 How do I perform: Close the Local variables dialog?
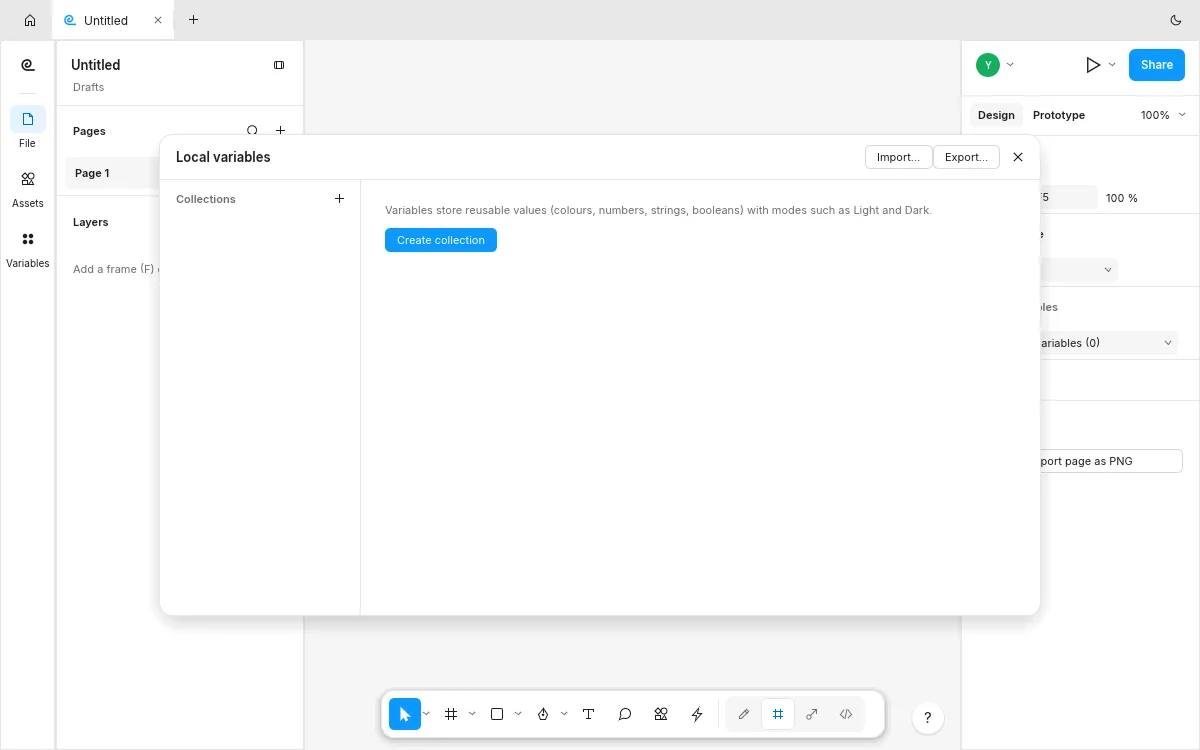tap(1018, 157)
